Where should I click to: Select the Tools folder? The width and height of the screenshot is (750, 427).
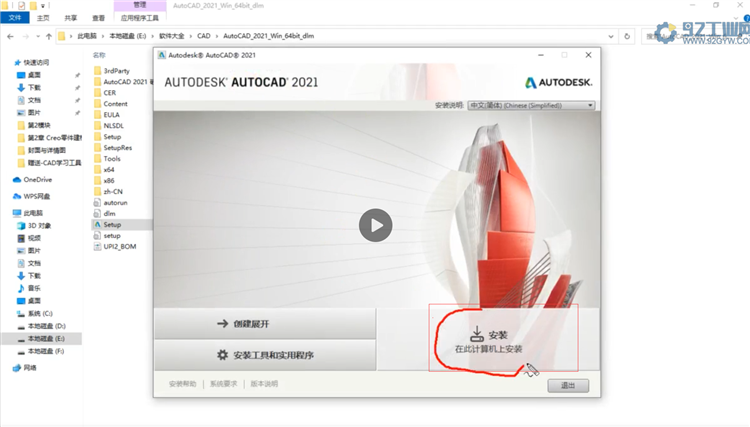(x=112, y=159)
